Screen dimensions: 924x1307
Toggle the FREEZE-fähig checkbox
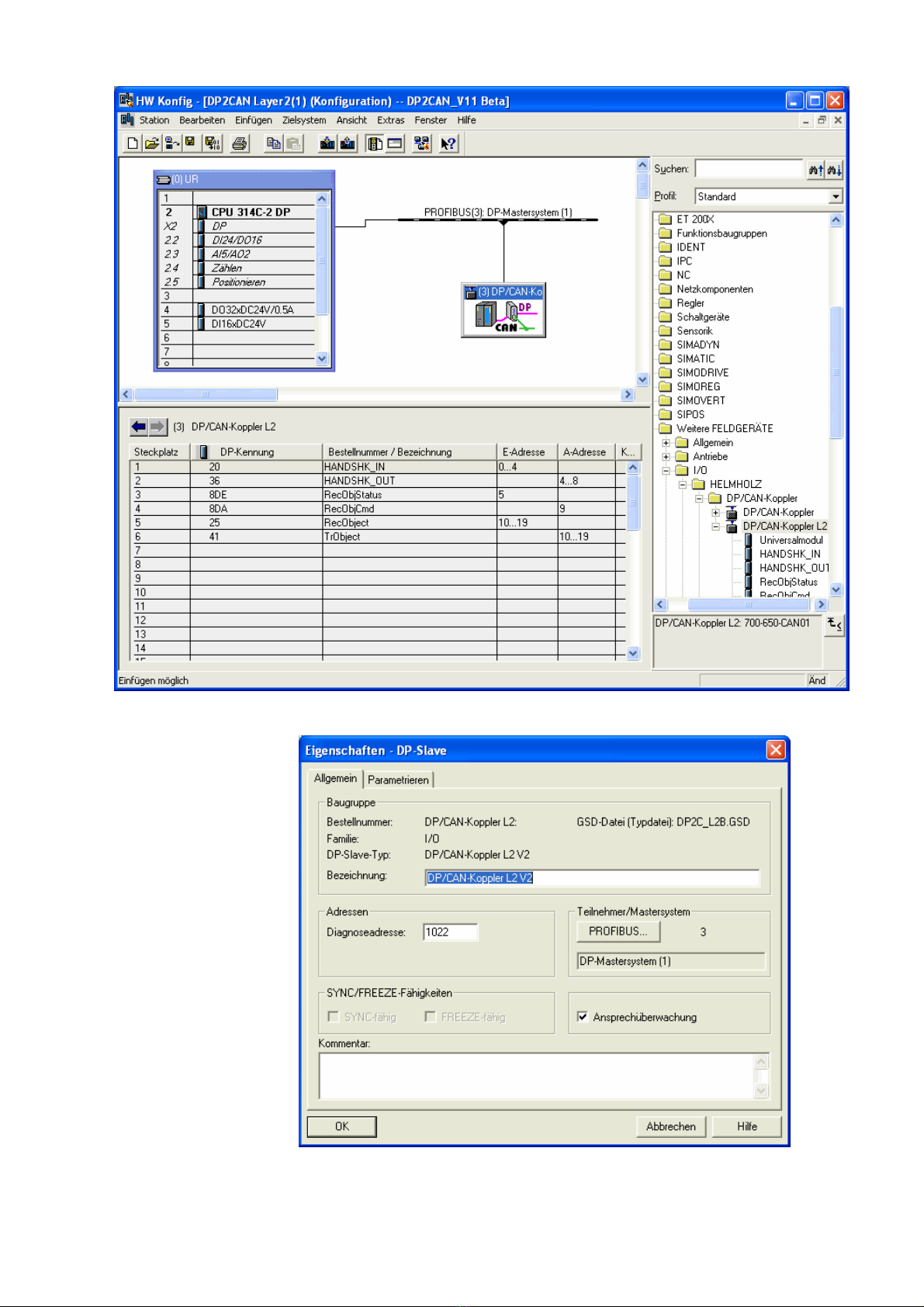[431, 1017]
